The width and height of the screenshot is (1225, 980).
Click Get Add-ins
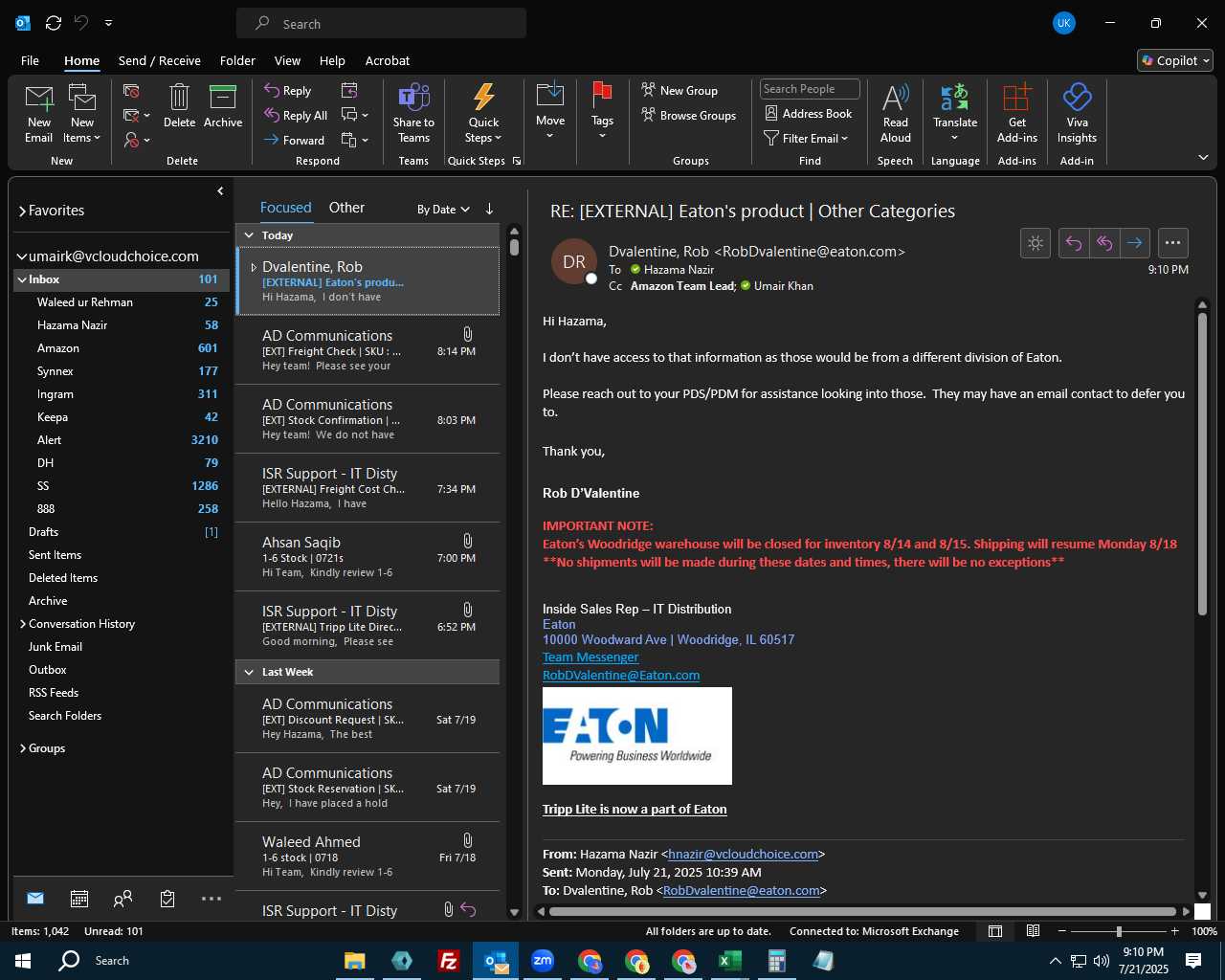(1017, 113)
